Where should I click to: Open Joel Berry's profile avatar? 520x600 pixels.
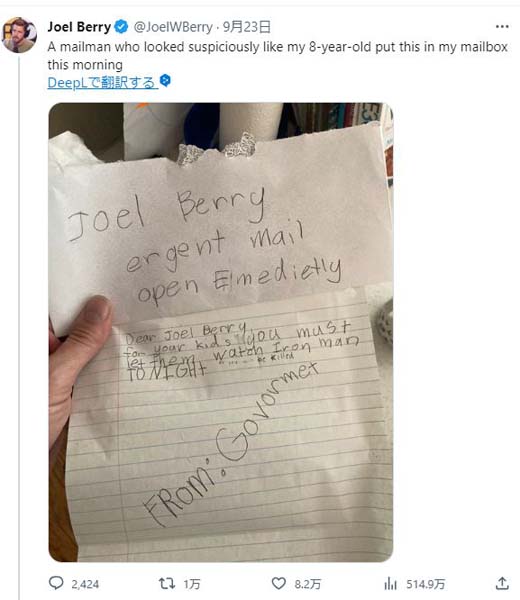tap(19, 35)
